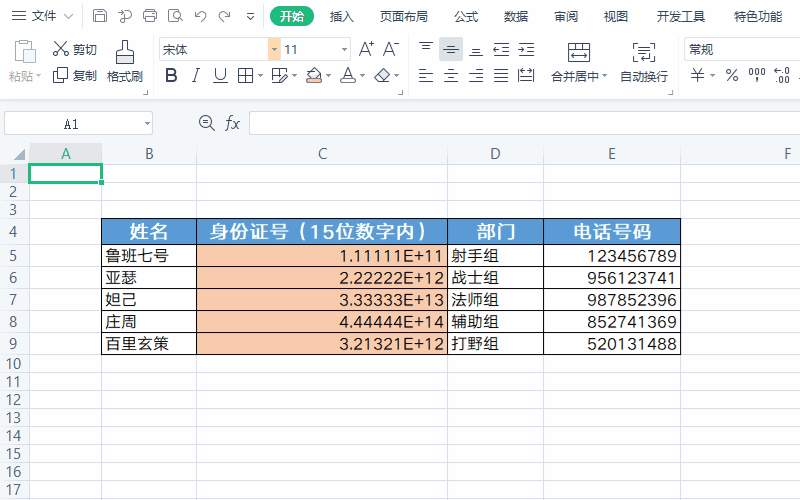Screen dimensions: 800x500
Task: Click the zoom magnifier beside fx
Action: click(x=207, y=123)
